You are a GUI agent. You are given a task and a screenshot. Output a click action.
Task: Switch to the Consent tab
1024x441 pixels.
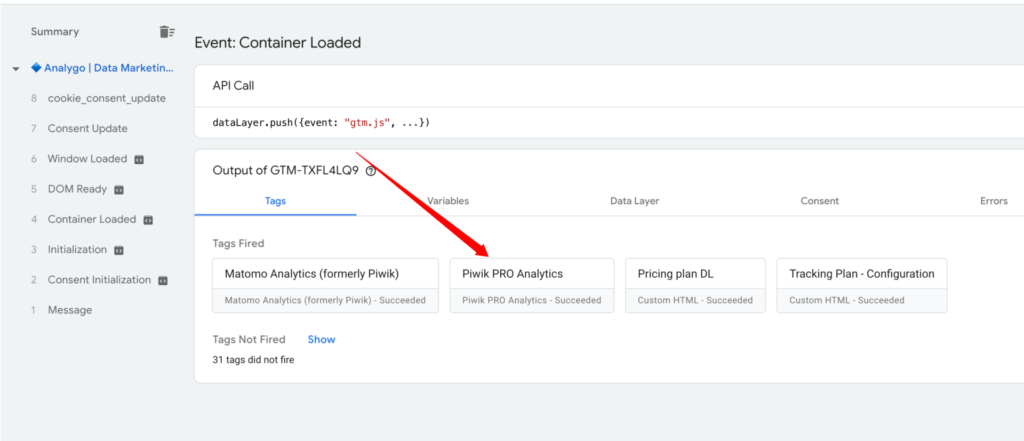(819, 201)
